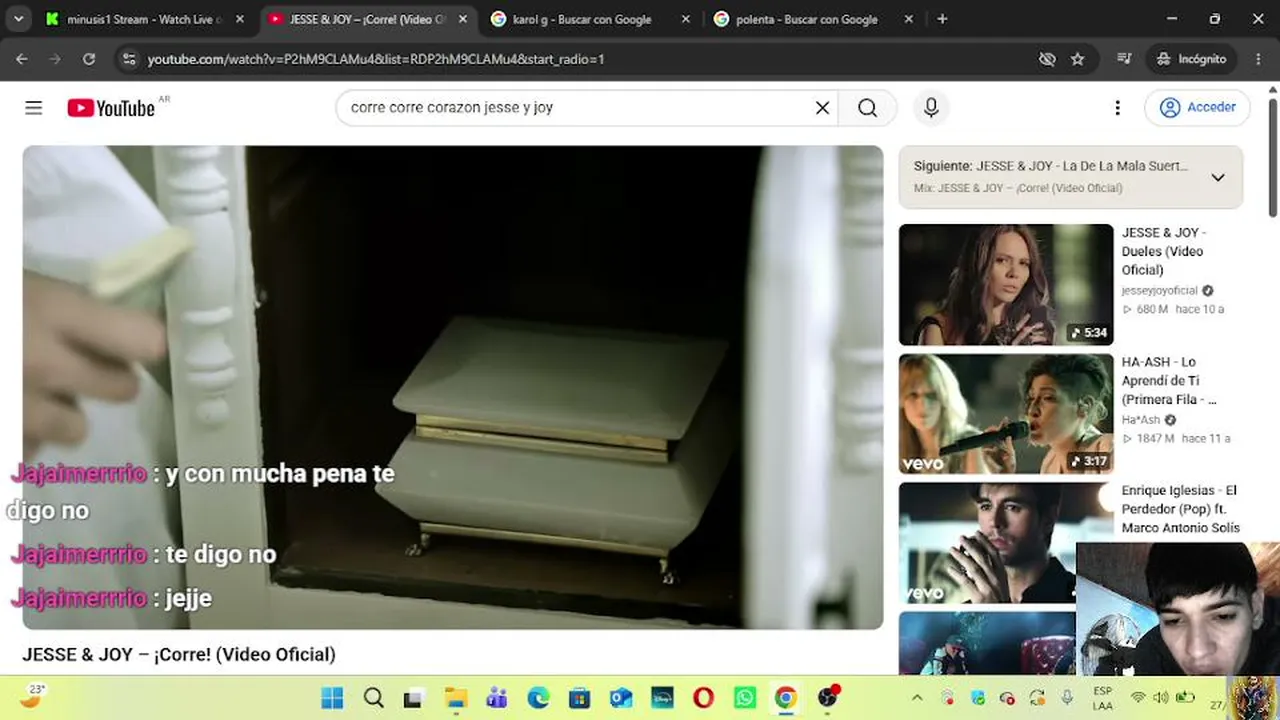Open the taskbar Wi-Fi network icon
The width and height of the screenshot is (1280, 720).
[x=1138, y=698]
